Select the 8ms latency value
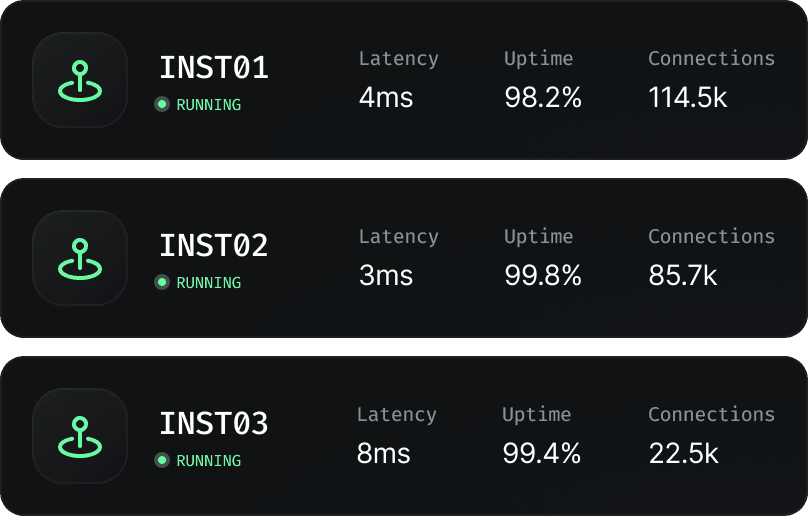Image resolution: width=808 pixels, height=516 pixels. pos(384,454)
